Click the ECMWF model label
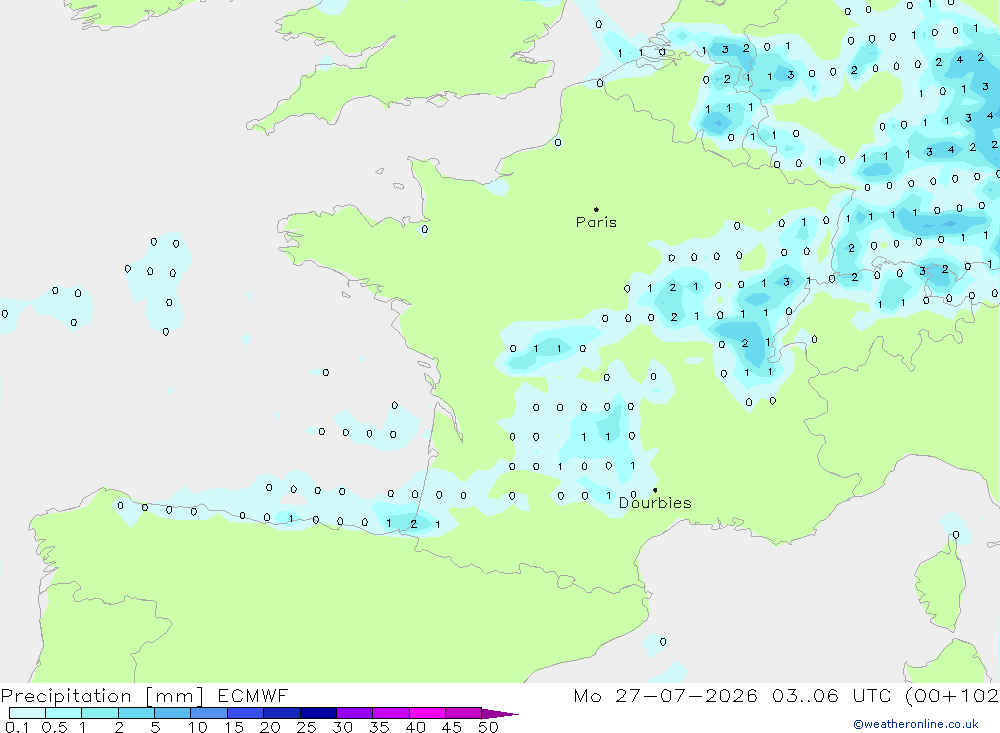 coord(253,695)
